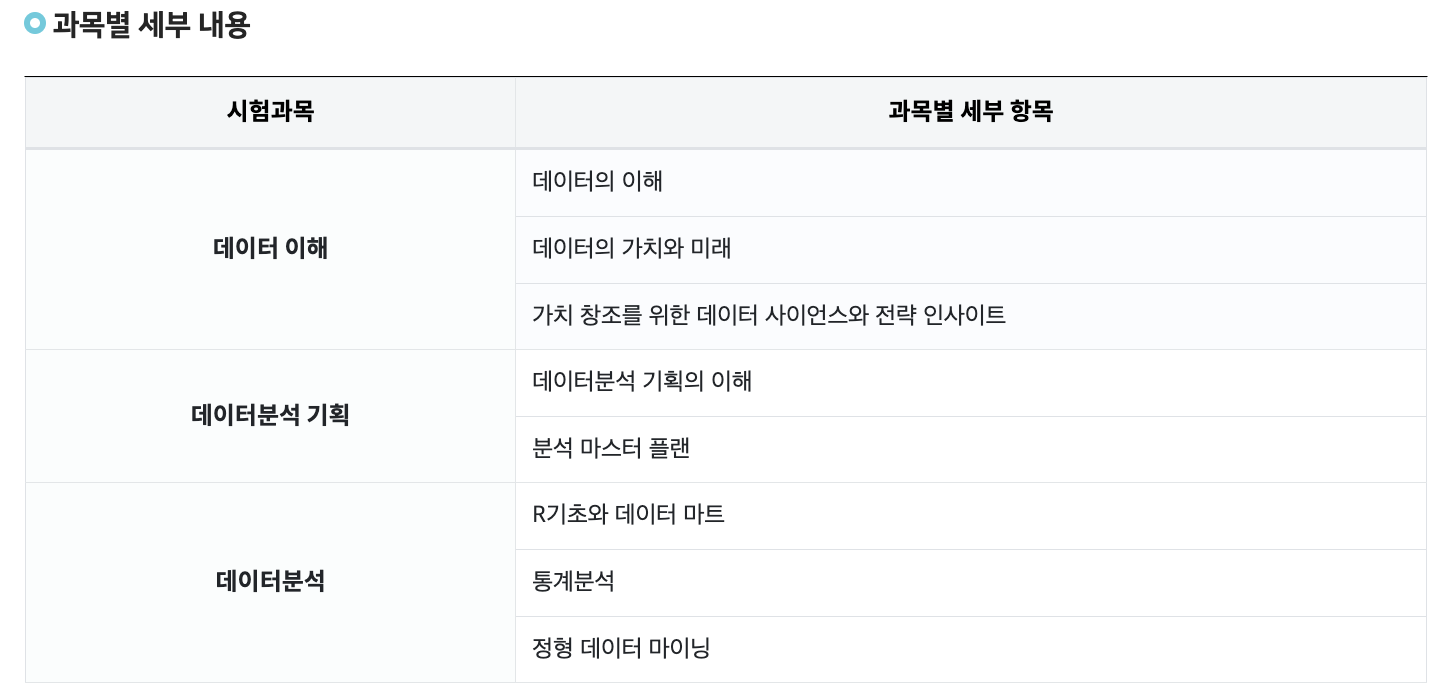Select the 시험과목 column header
Viewport: 1438px width, 694px height.
click(270, 112)
